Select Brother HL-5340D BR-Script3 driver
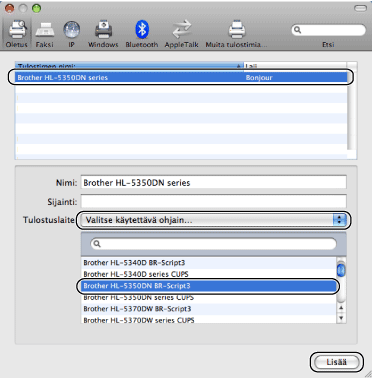Screen dimensions: 372x379 click(x=209, y=263)
